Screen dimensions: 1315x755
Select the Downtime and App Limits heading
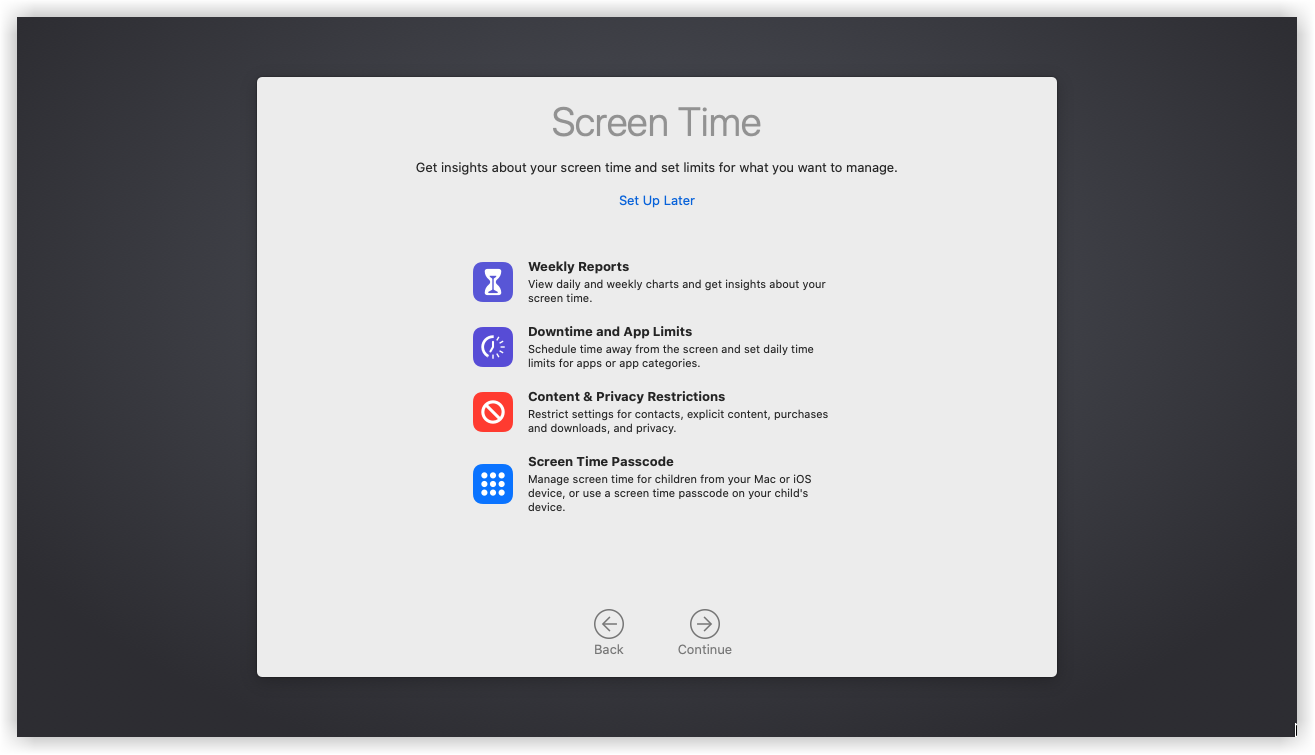pos(610,332)
